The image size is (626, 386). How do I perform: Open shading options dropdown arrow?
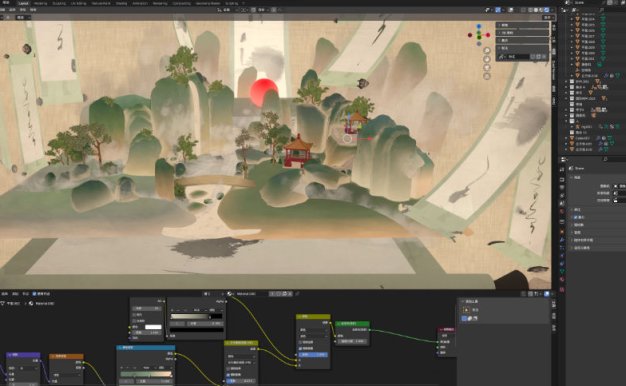(552, 10)
